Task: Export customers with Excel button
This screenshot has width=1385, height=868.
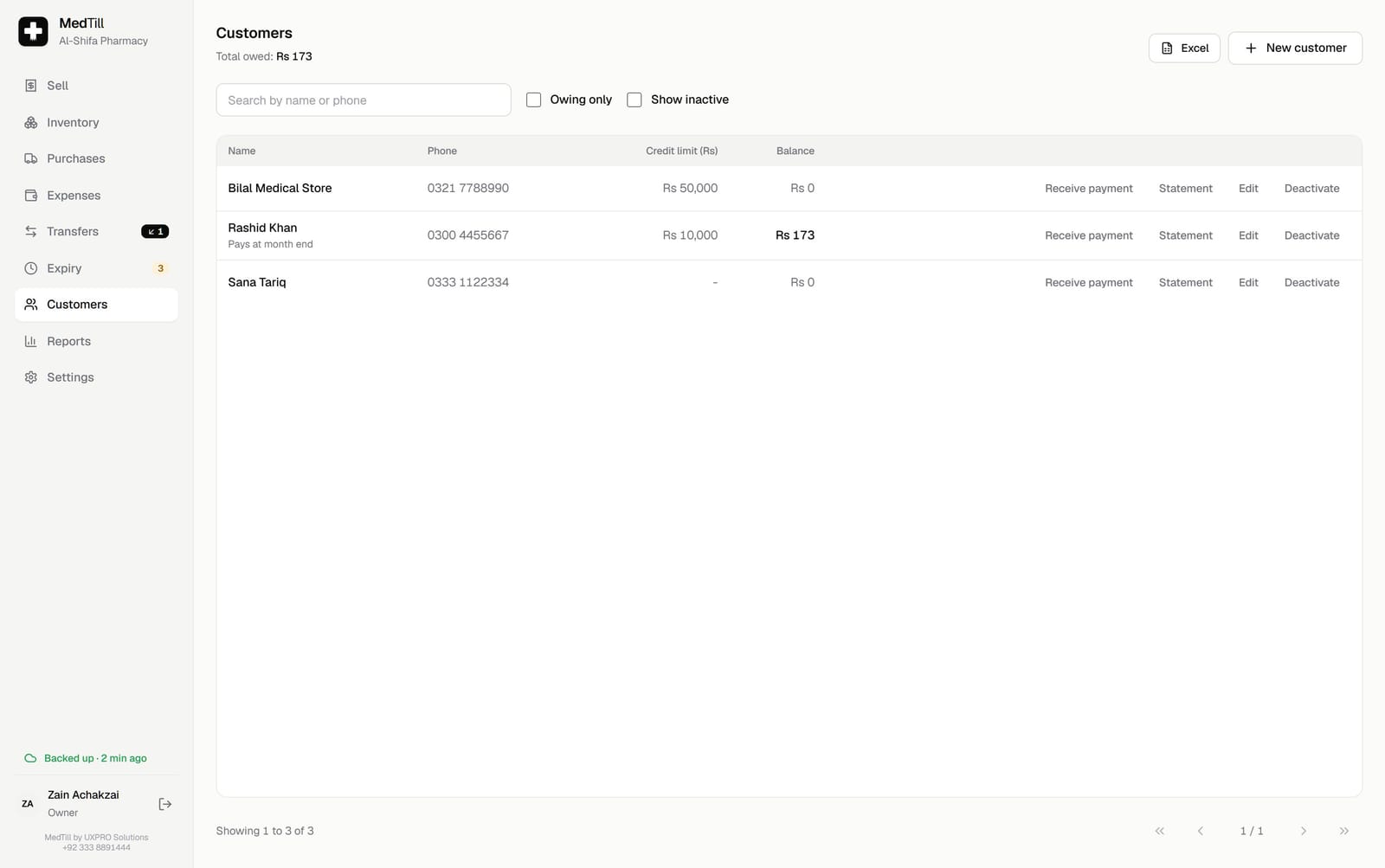Action: click(x=1184, y=48)
